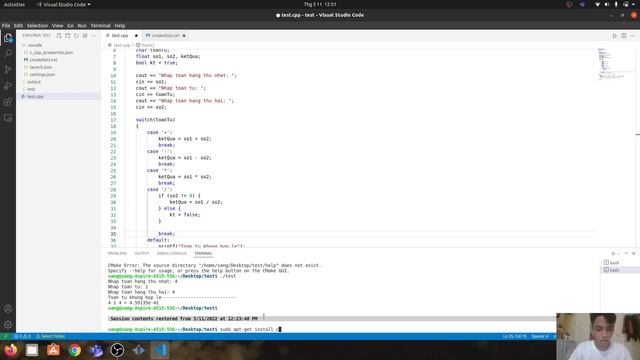Click the New Folder icon in Explorer
This screenshot has height=360, width=640.
tap(68, 36)
